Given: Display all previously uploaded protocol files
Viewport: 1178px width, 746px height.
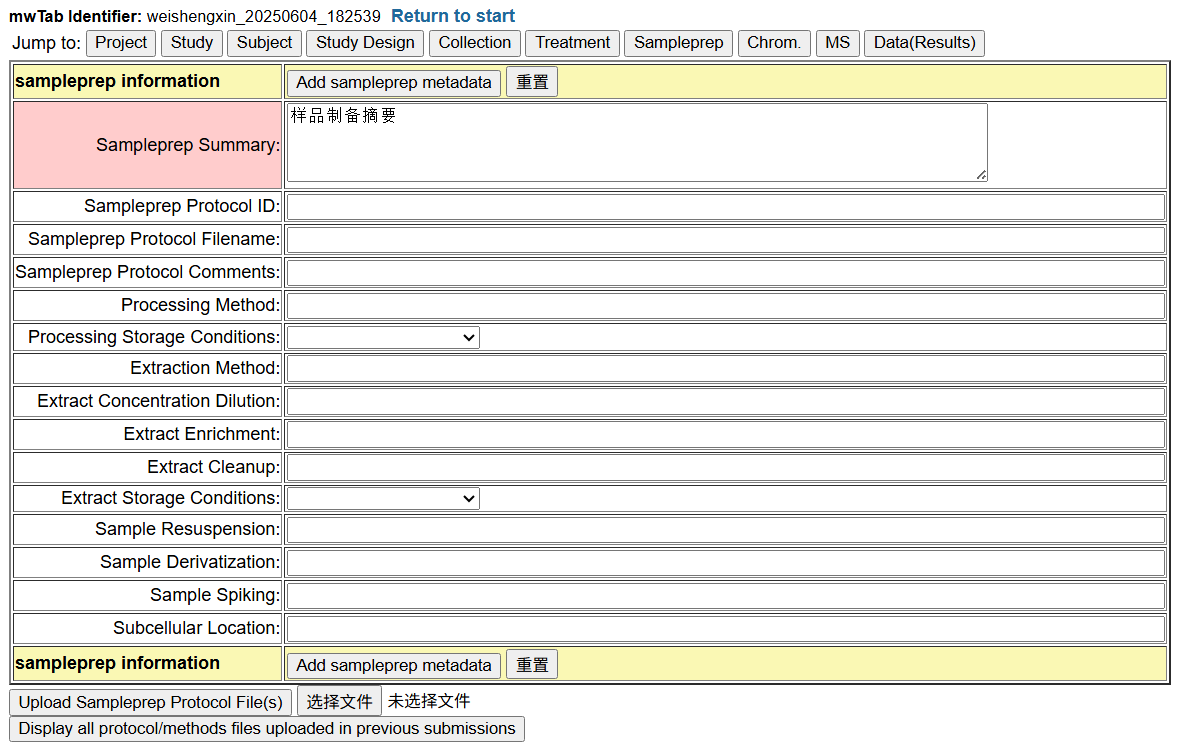Looking at the screenshot, I should 267,729.
